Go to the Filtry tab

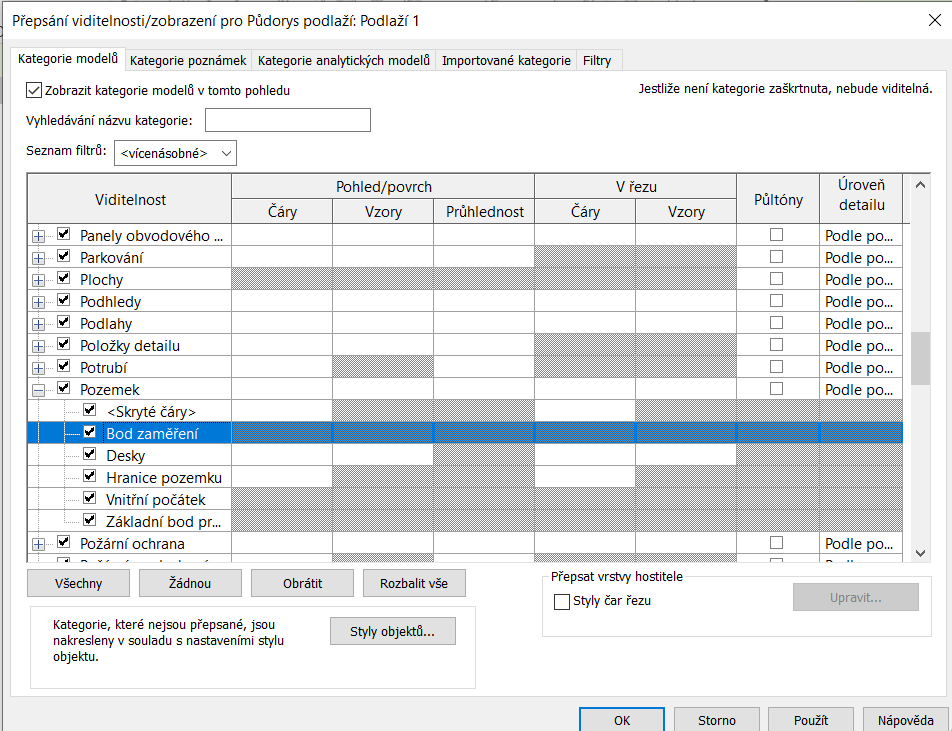pyautogui.click(x=597, y=61)
